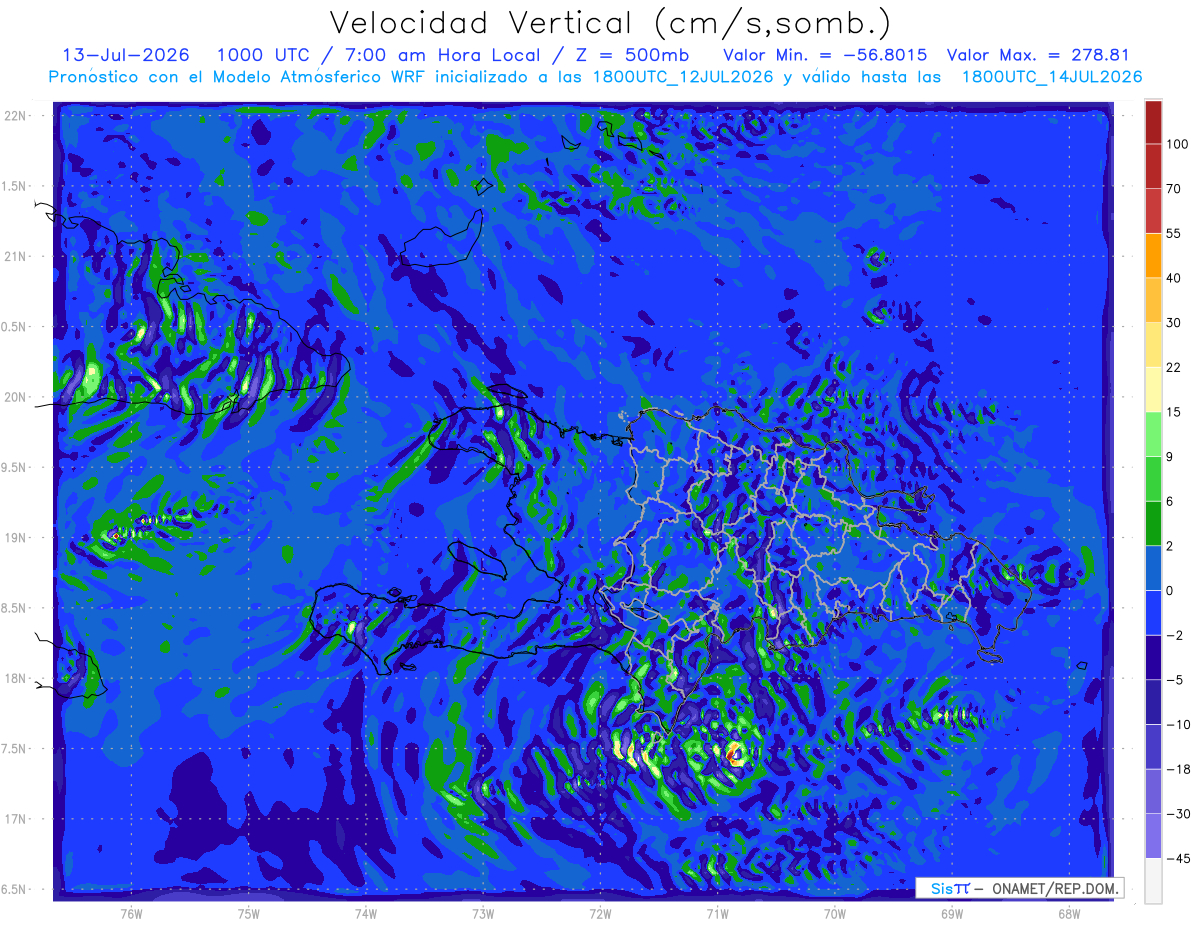Click the dark red swatch above 100

tap(1153, 122)
